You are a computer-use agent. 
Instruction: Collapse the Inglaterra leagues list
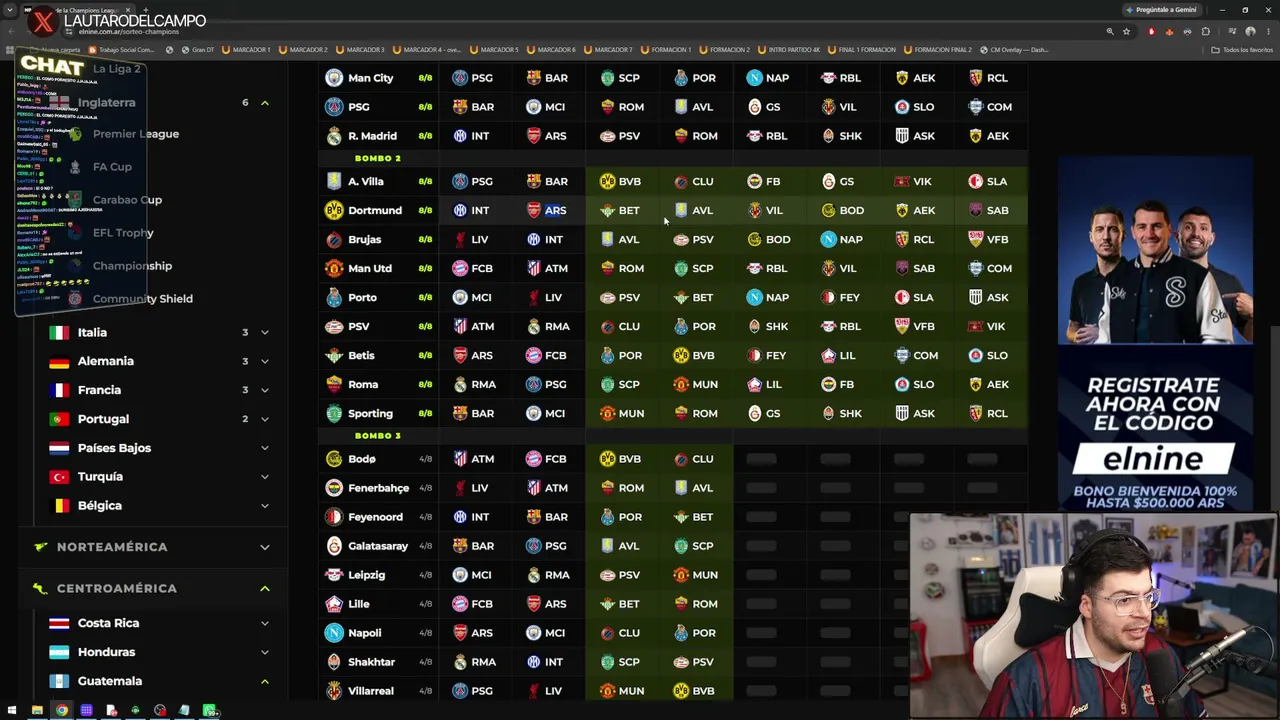click(265, 103)
